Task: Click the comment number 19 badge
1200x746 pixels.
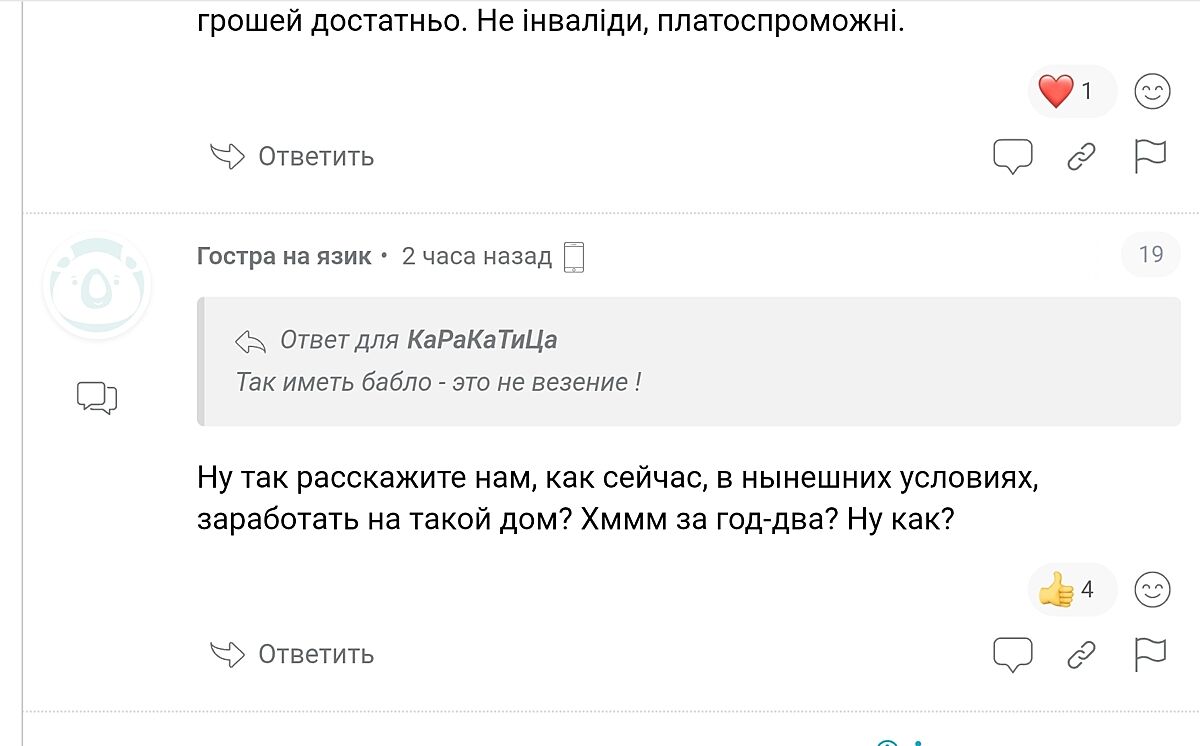Action: tap(1151, 254)
